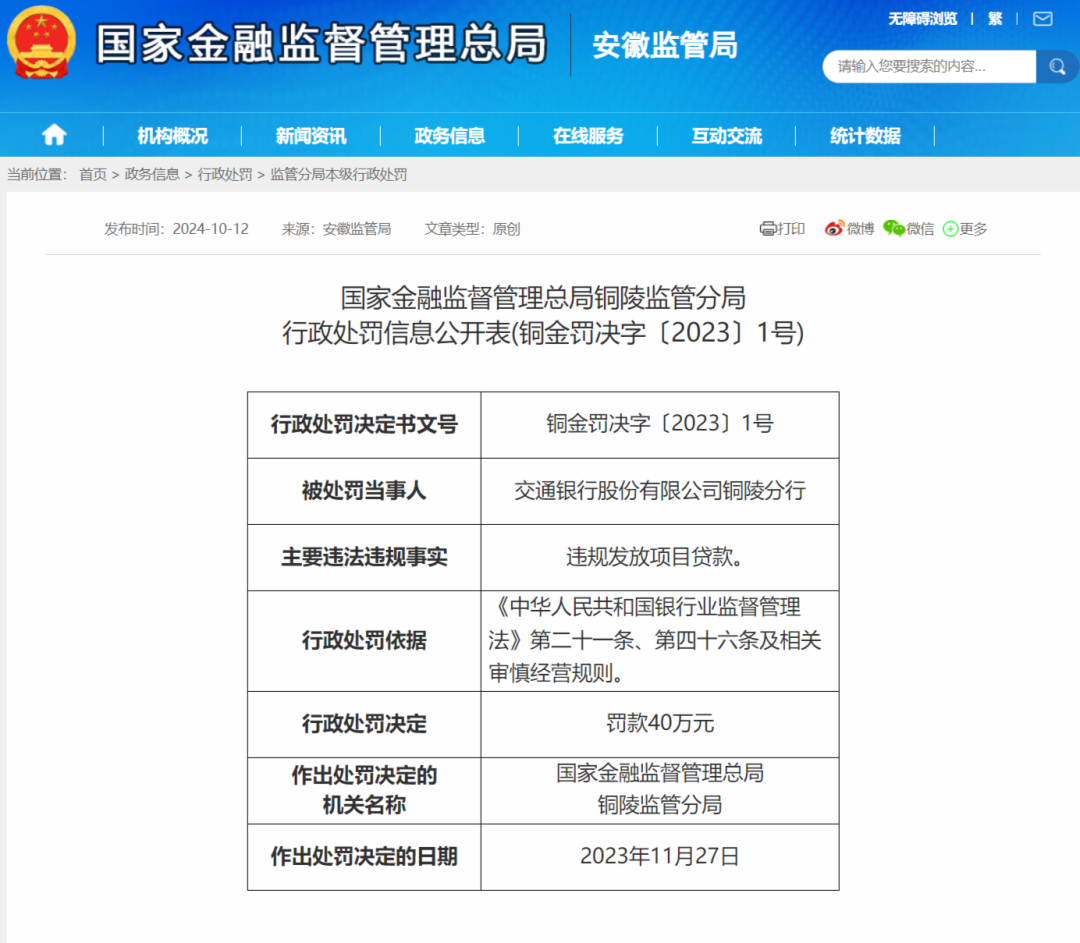The height and width of the screenshot is (943, 1080).
Task: Go to 首页 in the breadcrumb
Action: coord(93,174)
